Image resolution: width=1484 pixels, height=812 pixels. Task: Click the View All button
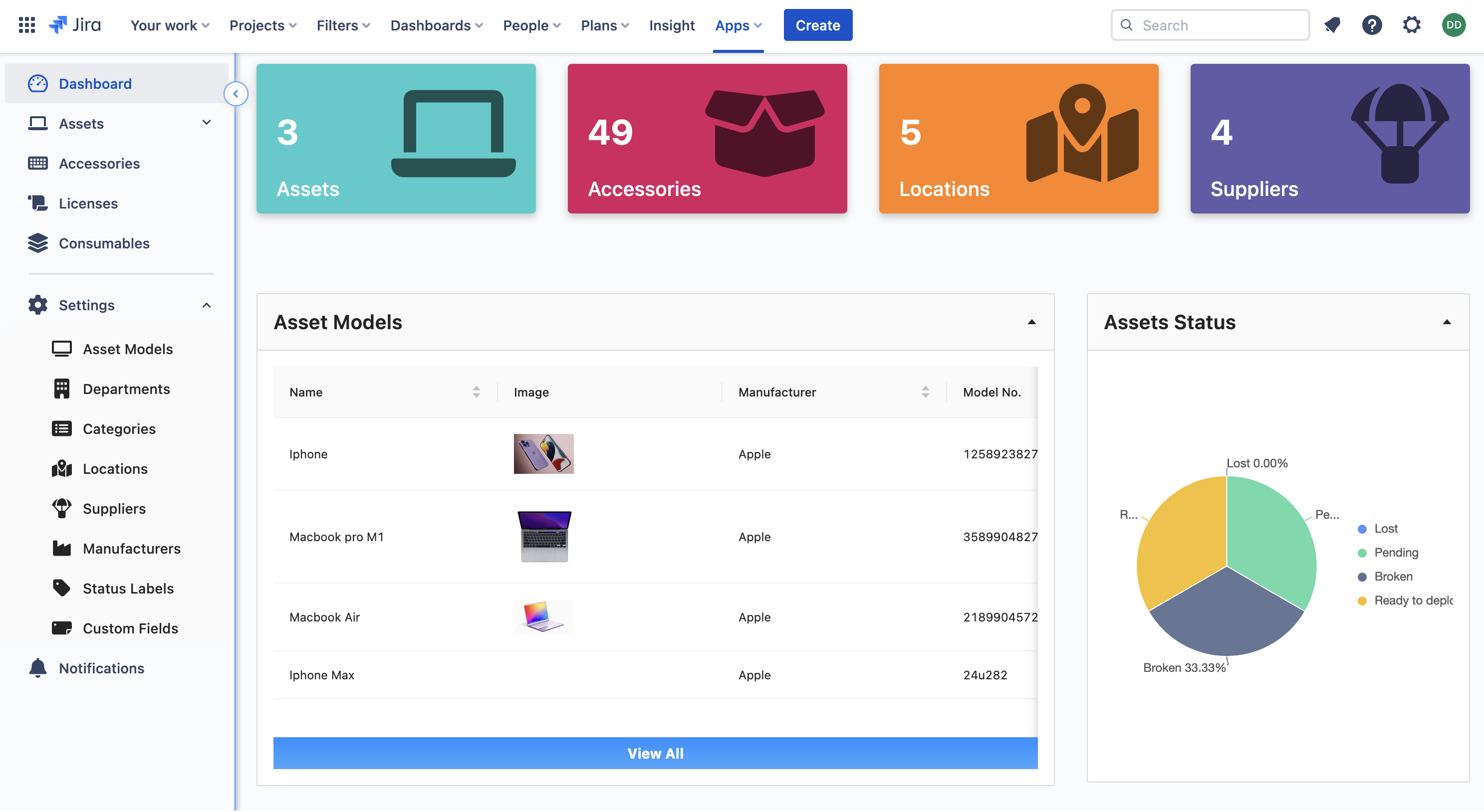click(x=655, y=753)
